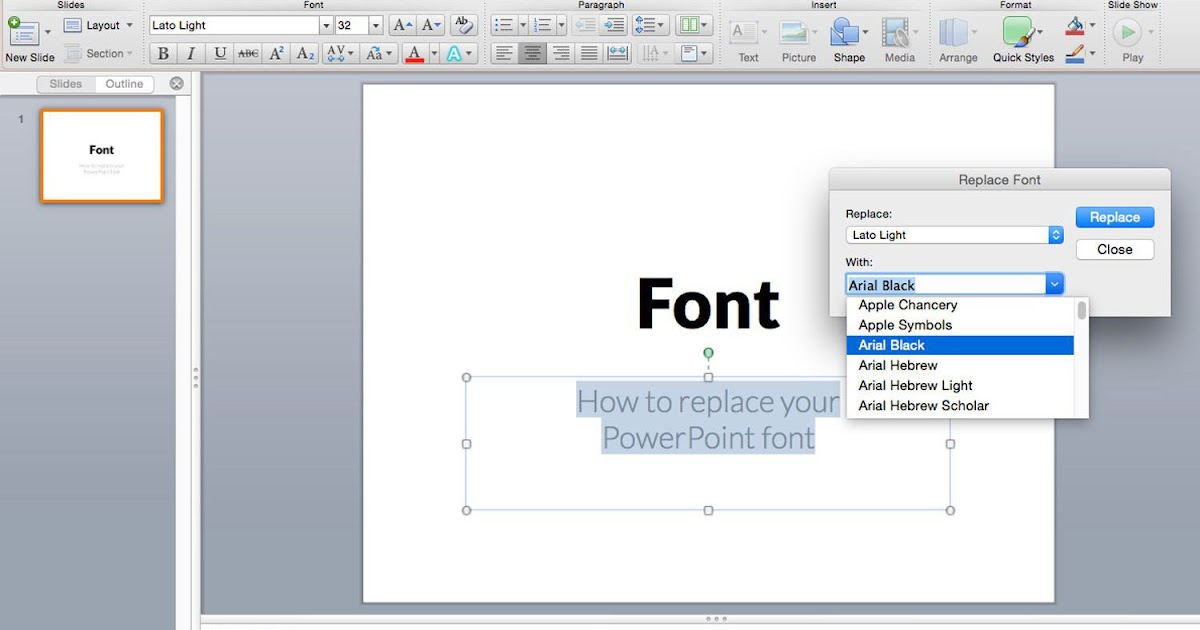Screen dimensions: 1200x630
Task: Increase the font size
Action: [402, 25]
